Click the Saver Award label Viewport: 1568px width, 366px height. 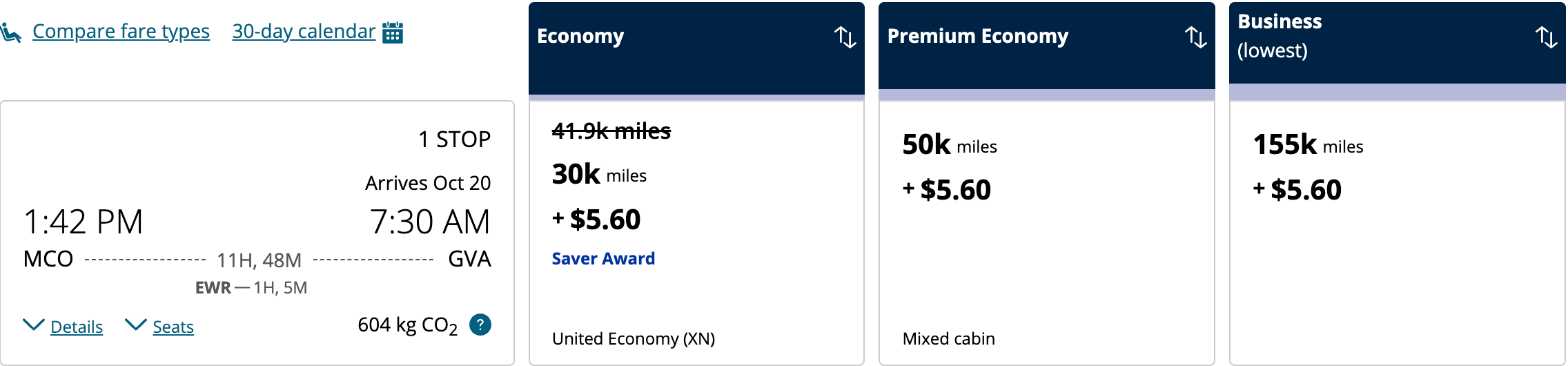click(603, 259)
